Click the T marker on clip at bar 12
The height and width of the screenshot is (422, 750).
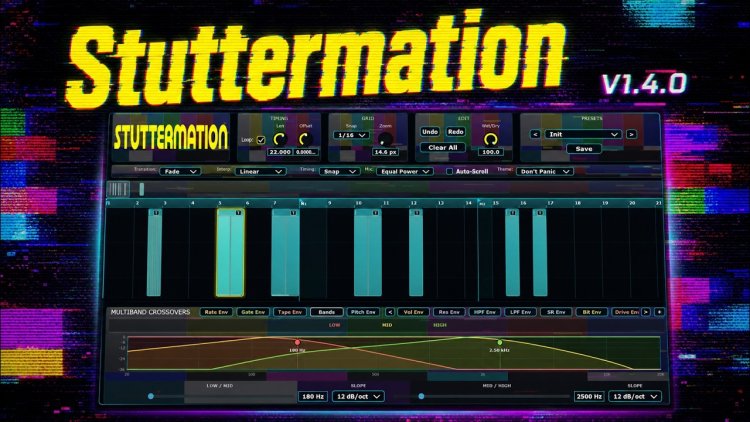pyautogui.click(x=417, y=212)
